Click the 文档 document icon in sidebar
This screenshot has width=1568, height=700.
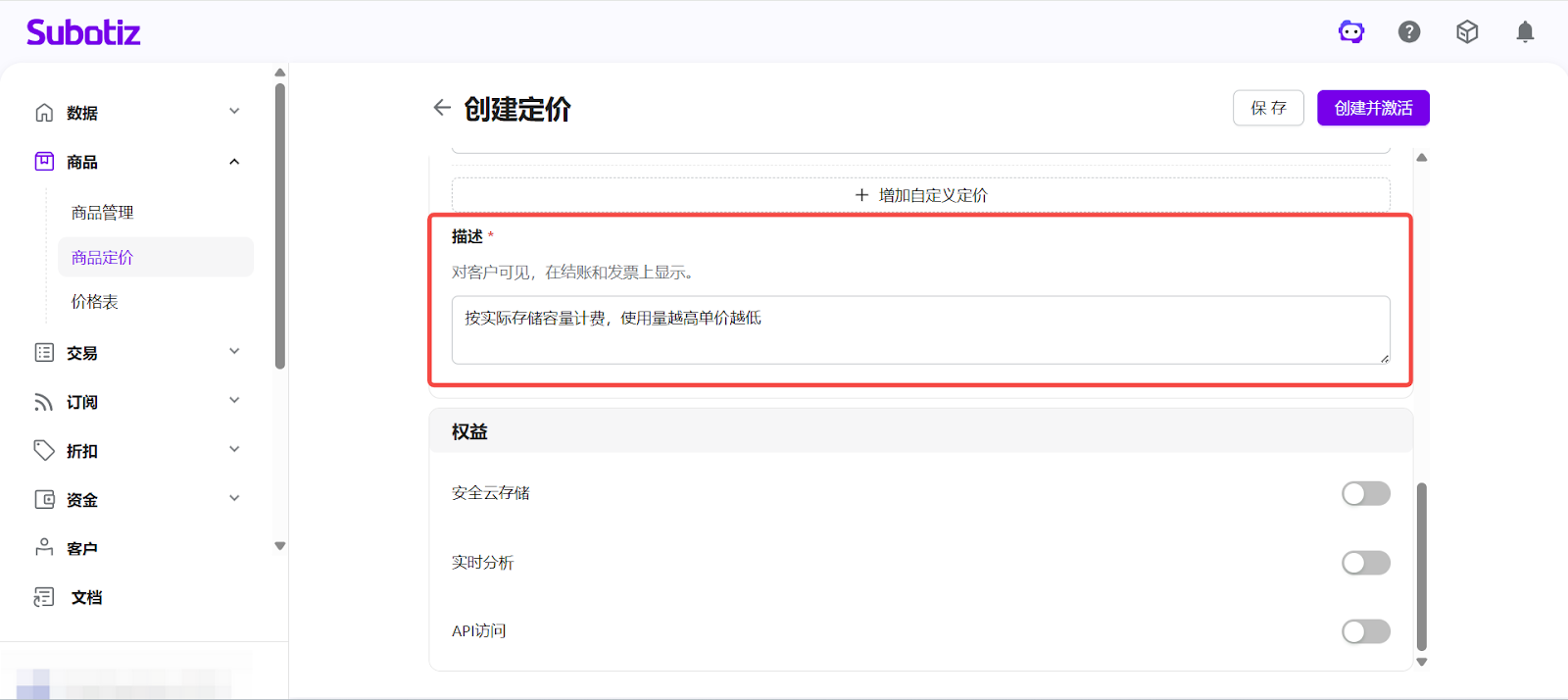pyautogui.click(x=44, y=597)
